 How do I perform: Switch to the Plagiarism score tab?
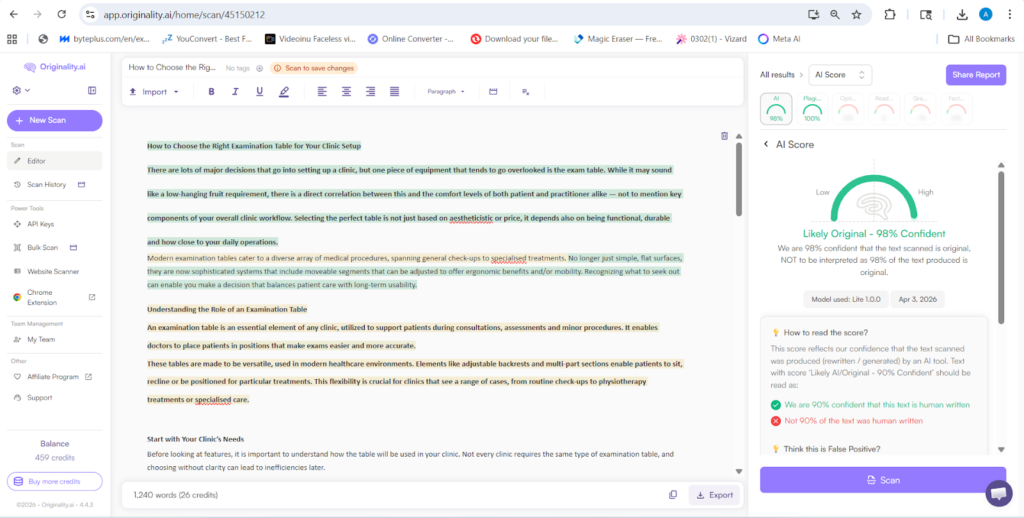coord(812,109)
